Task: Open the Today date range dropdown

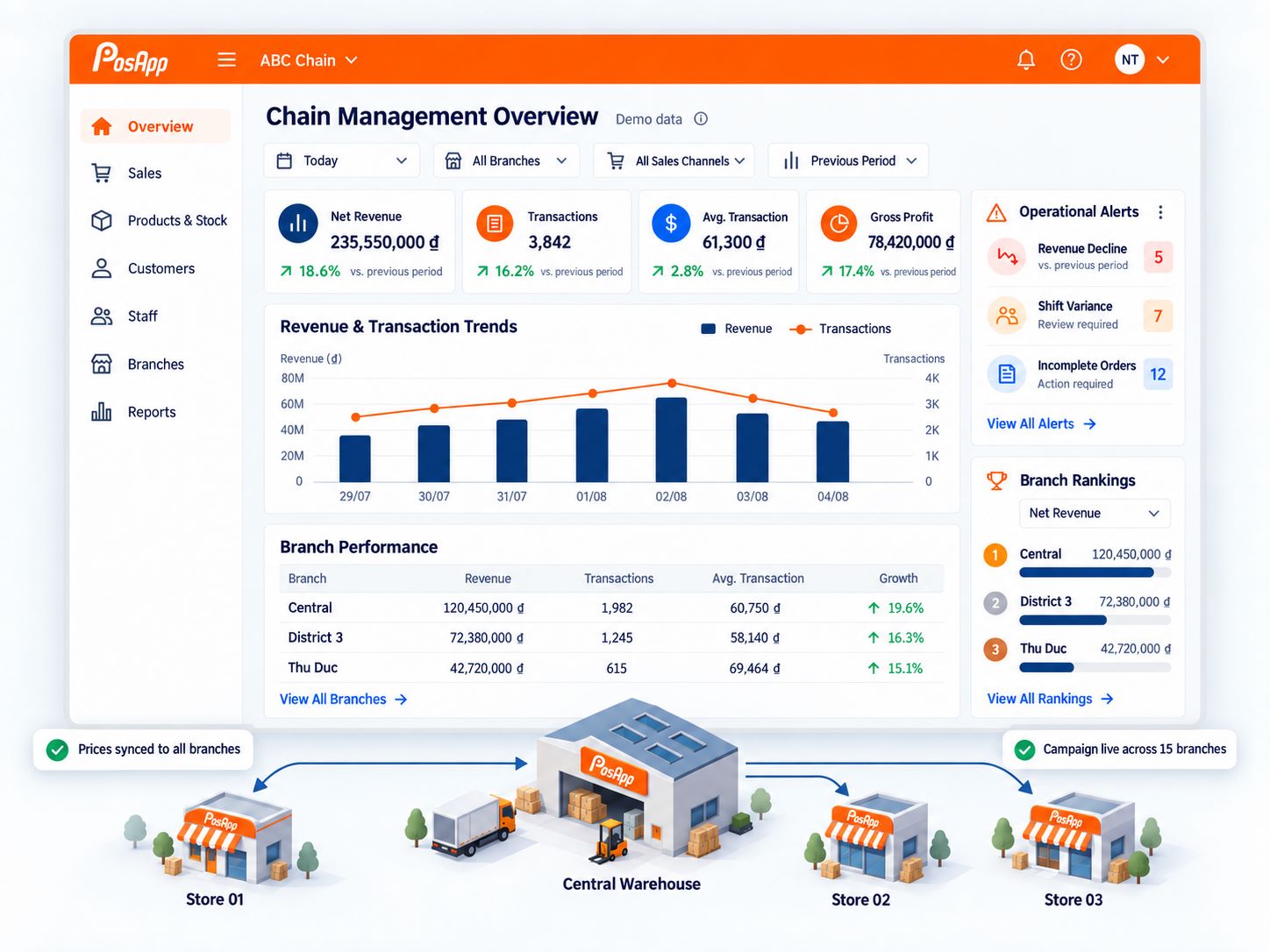Action: tap(341, 160)
